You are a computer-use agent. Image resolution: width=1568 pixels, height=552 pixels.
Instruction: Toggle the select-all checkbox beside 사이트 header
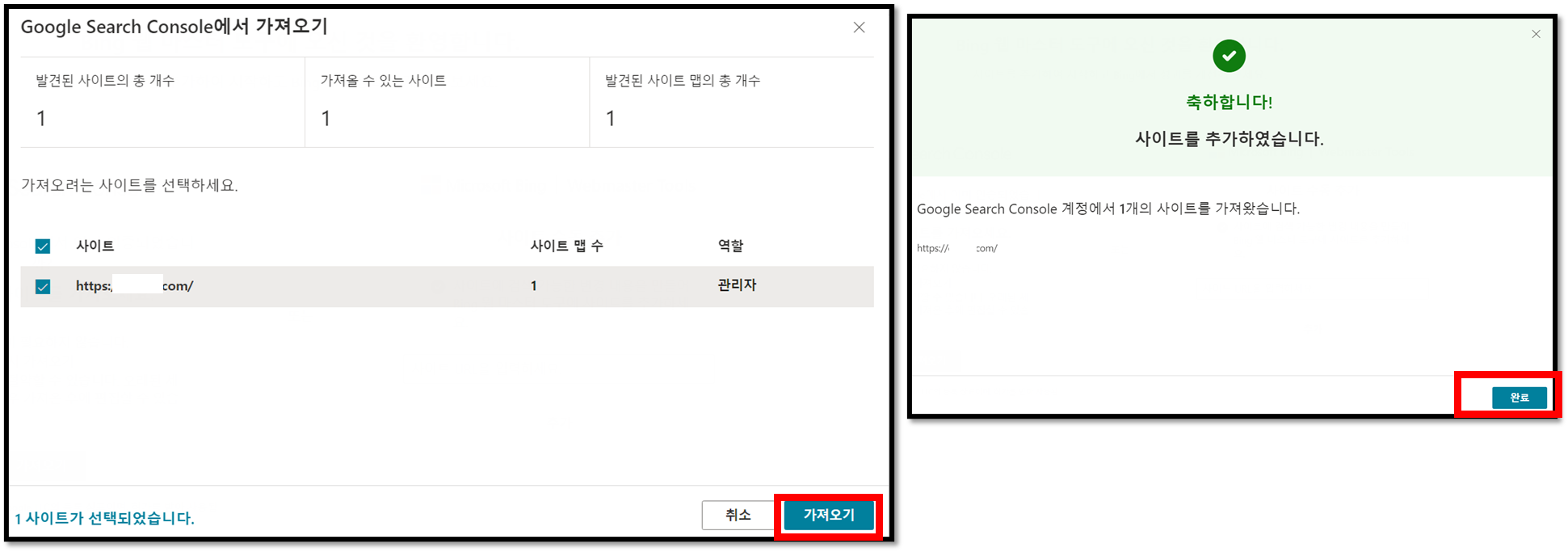[x=43, y=247]
